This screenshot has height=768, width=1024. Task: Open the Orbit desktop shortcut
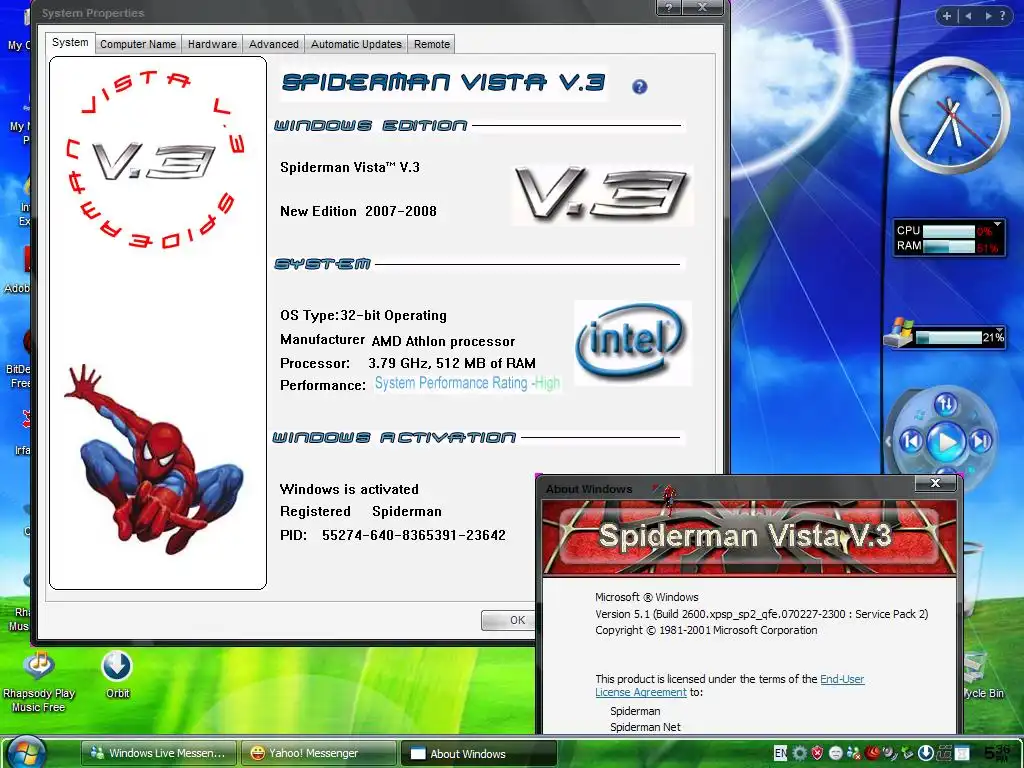tap(118, 675)
